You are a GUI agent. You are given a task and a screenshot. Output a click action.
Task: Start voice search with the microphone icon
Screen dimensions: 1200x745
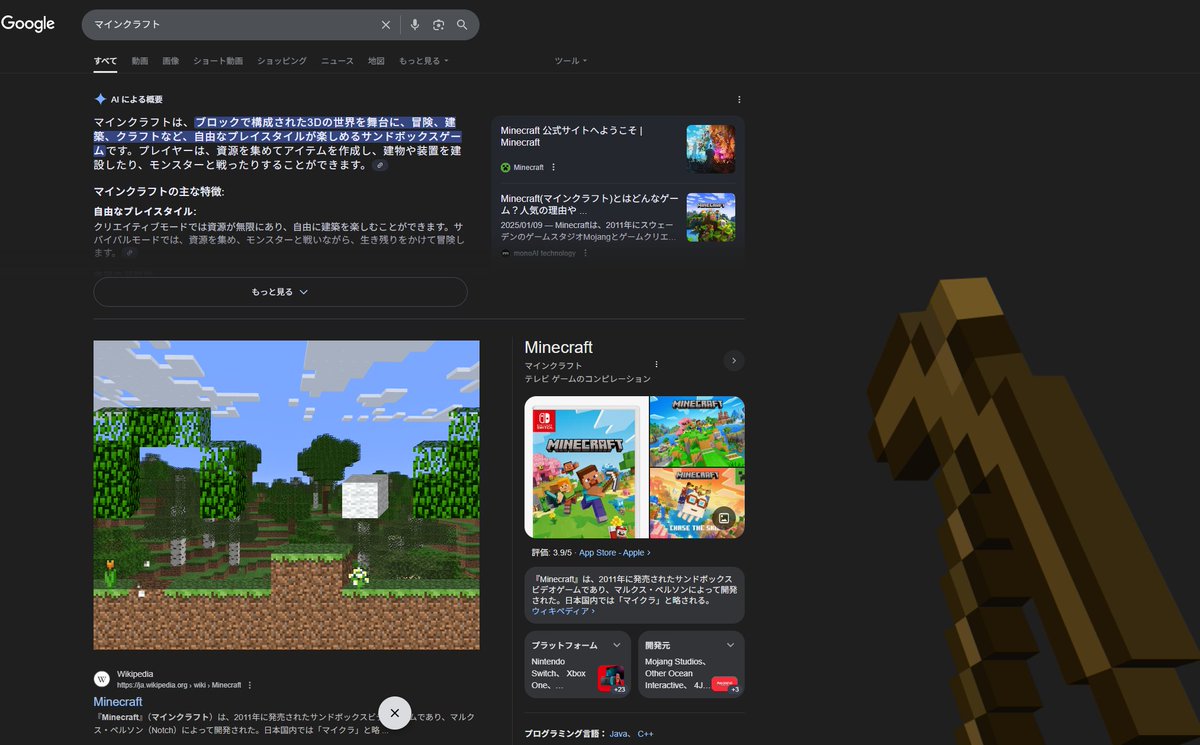pos(415,25)
